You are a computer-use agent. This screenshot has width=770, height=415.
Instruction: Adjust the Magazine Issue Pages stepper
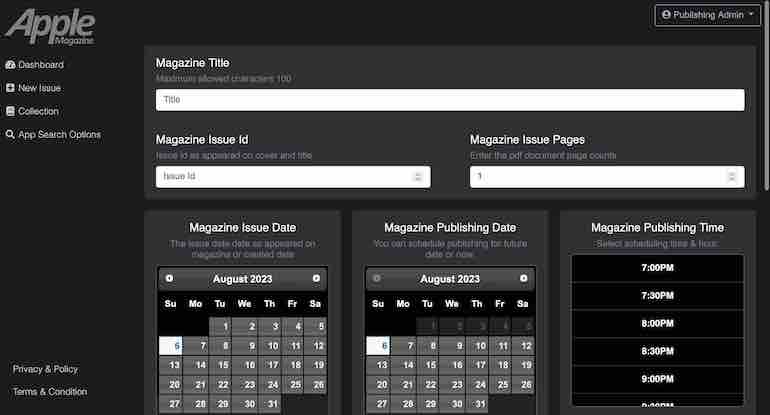(x=731, y=176)
